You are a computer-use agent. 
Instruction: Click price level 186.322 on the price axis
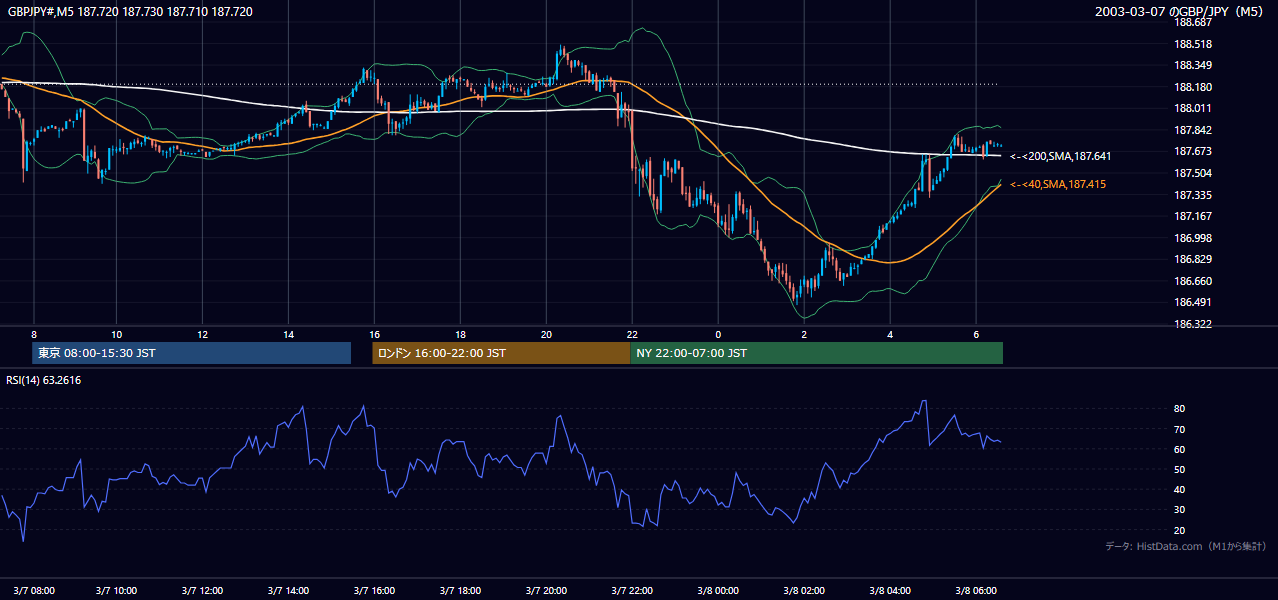tap(1192, 324)
